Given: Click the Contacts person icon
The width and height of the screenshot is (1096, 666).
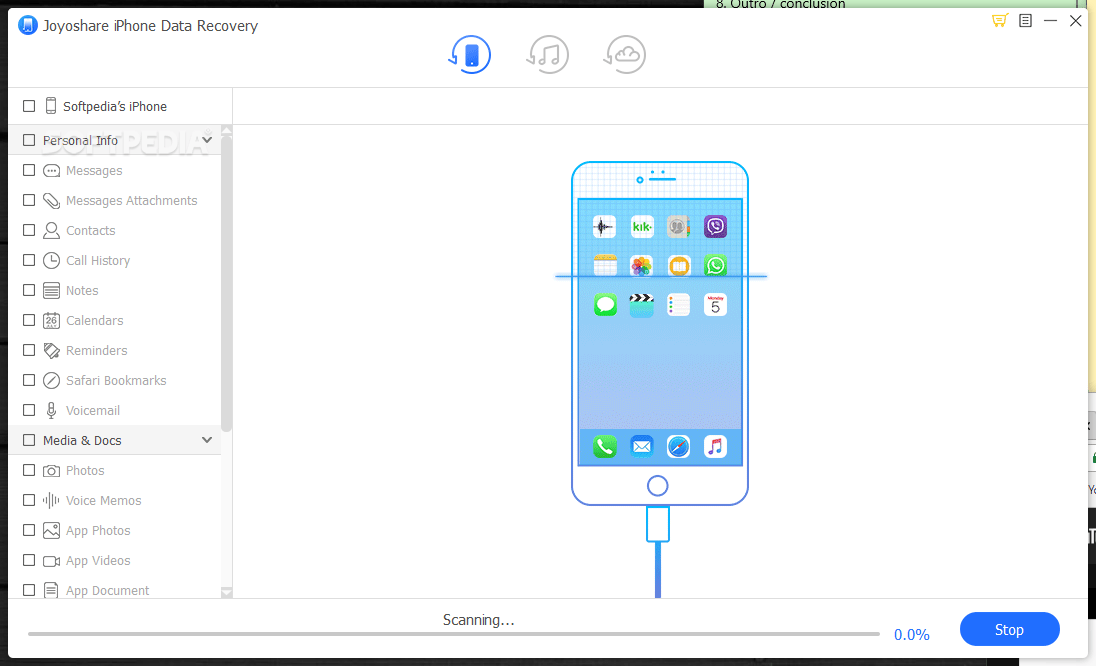Looking at the screenshot, I should click(51, 231).
